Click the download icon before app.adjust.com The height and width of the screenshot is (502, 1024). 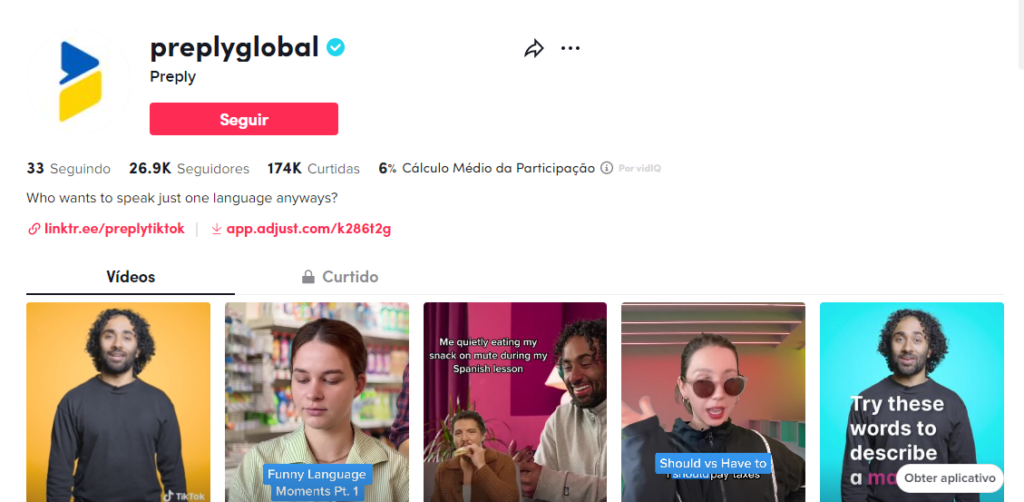click(217, 229)
